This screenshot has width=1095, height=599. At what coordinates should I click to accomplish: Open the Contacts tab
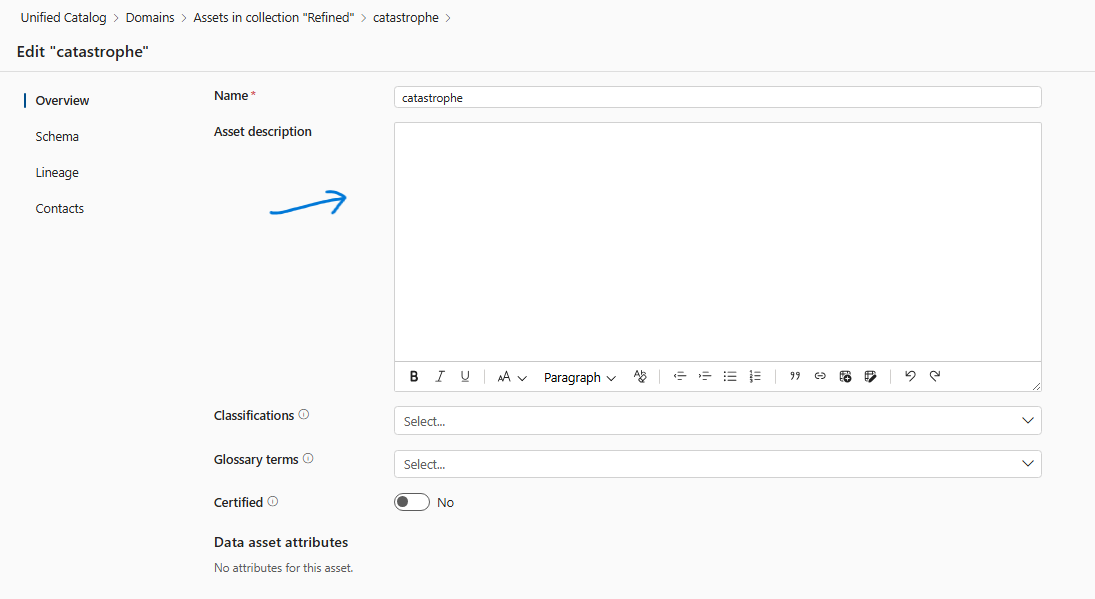(59, 209)
